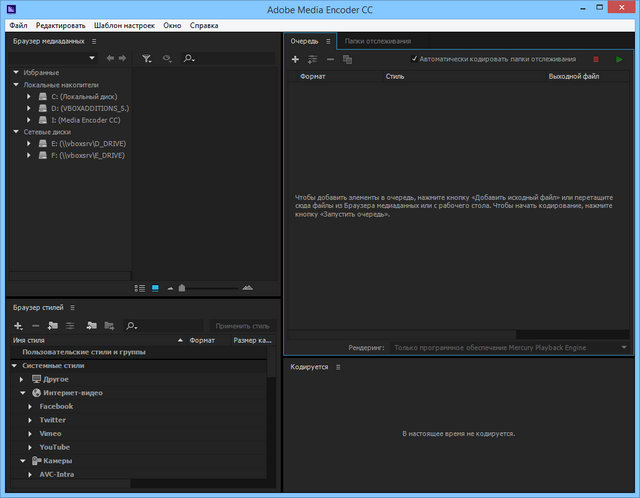Open the Окно menu

point(172,26)
